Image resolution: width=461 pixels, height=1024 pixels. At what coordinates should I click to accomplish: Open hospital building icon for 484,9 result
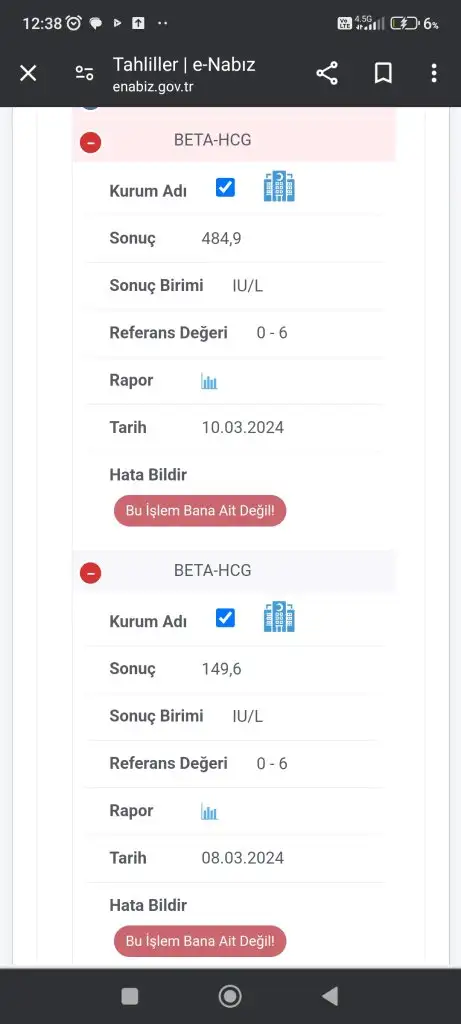[x=279, y=187]
